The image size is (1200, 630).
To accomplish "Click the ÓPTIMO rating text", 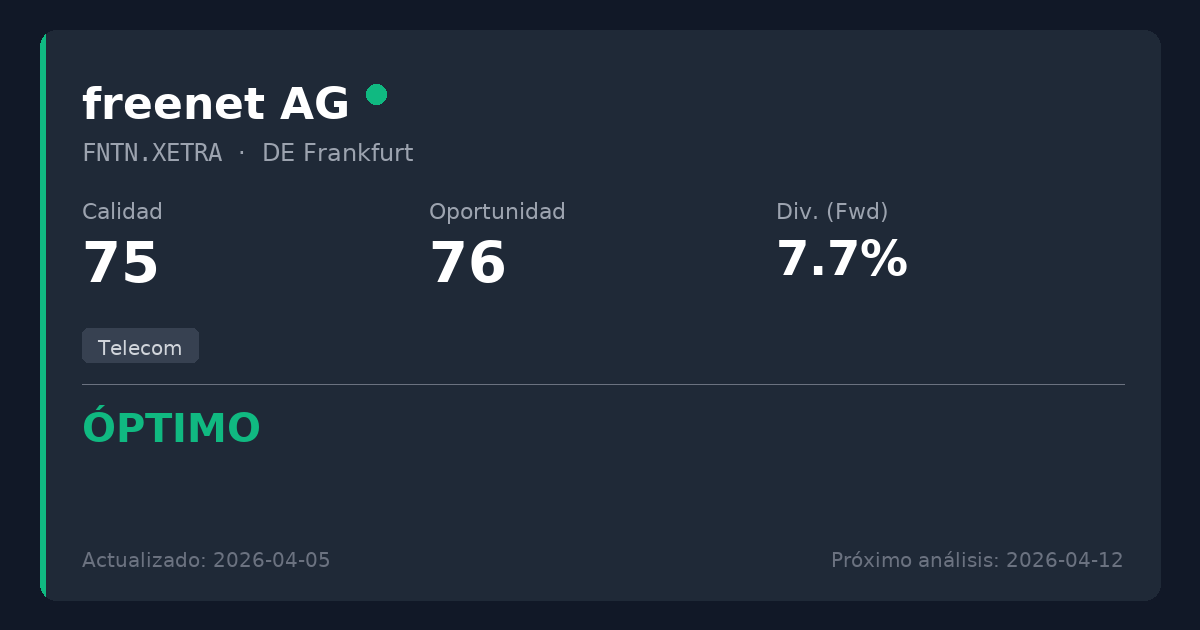I will (x=171, y=428).
